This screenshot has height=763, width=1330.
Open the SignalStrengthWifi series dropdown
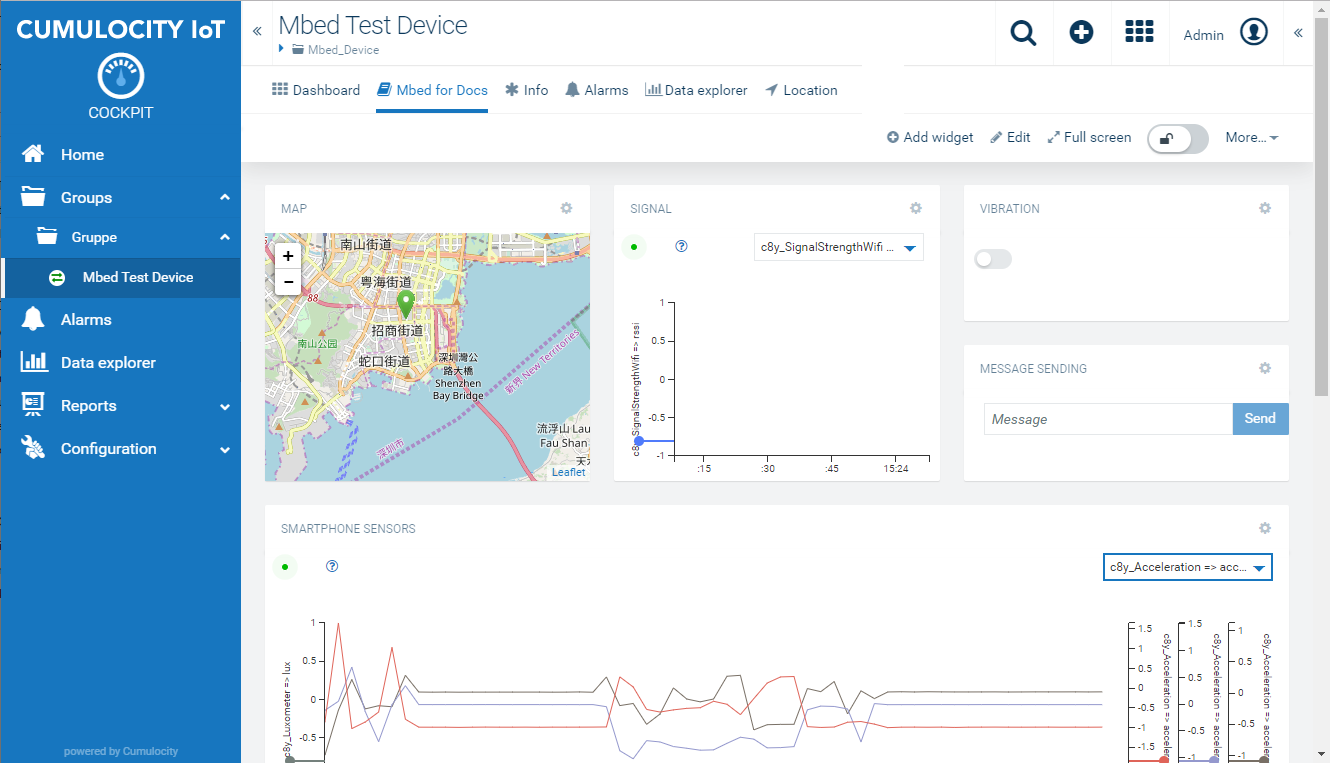839,247
